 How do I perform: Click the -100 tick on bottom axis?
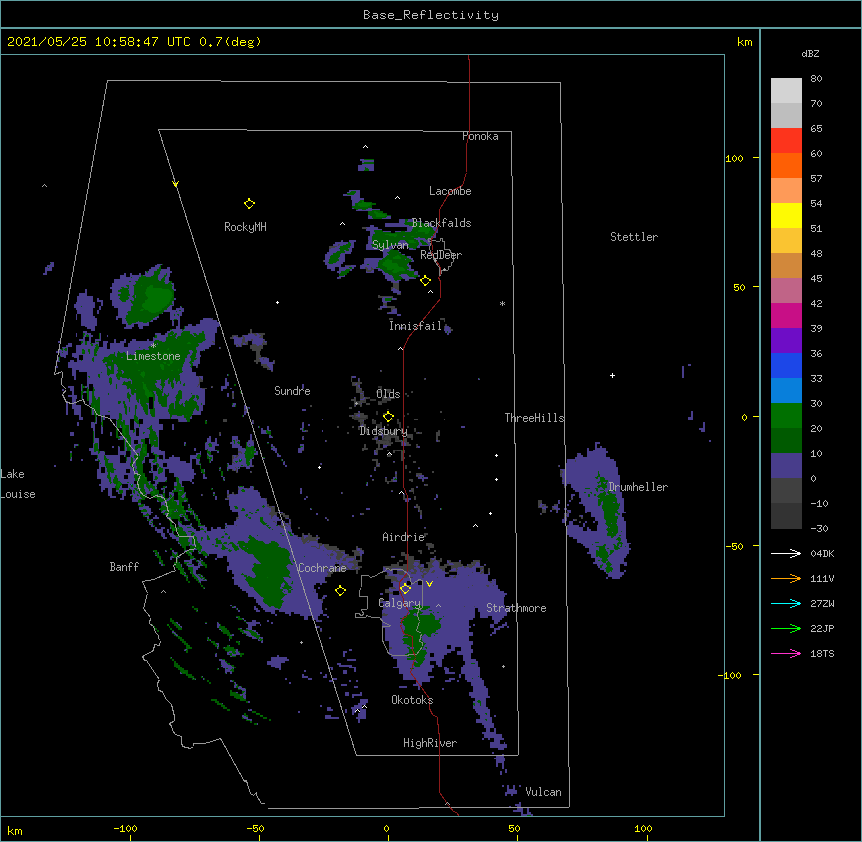[126, 829]
